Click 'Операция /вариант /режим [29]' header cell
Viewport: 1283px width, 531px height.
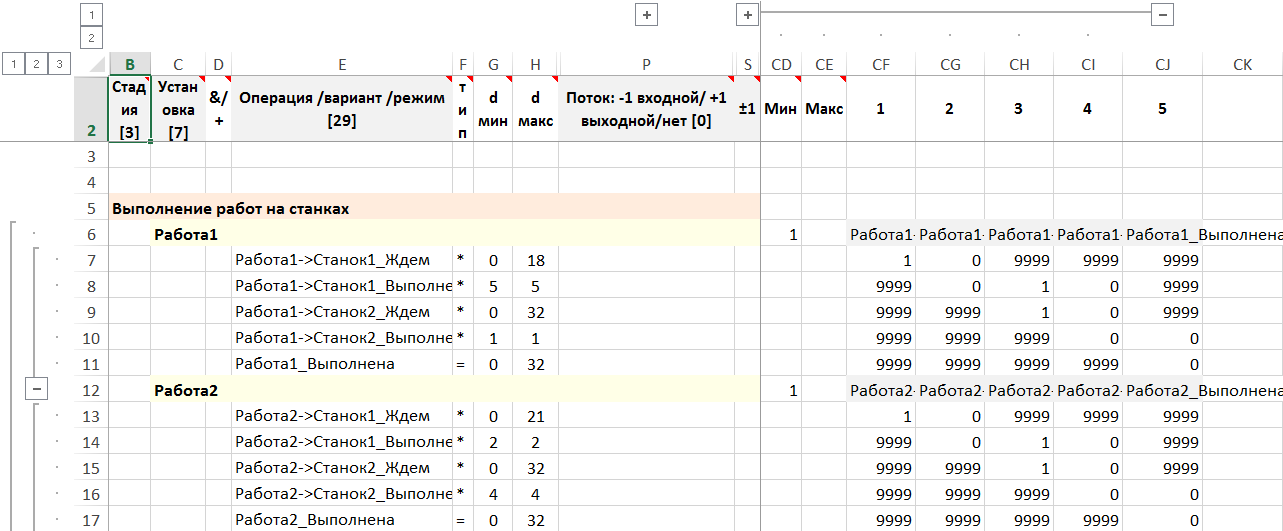(341, 109)
